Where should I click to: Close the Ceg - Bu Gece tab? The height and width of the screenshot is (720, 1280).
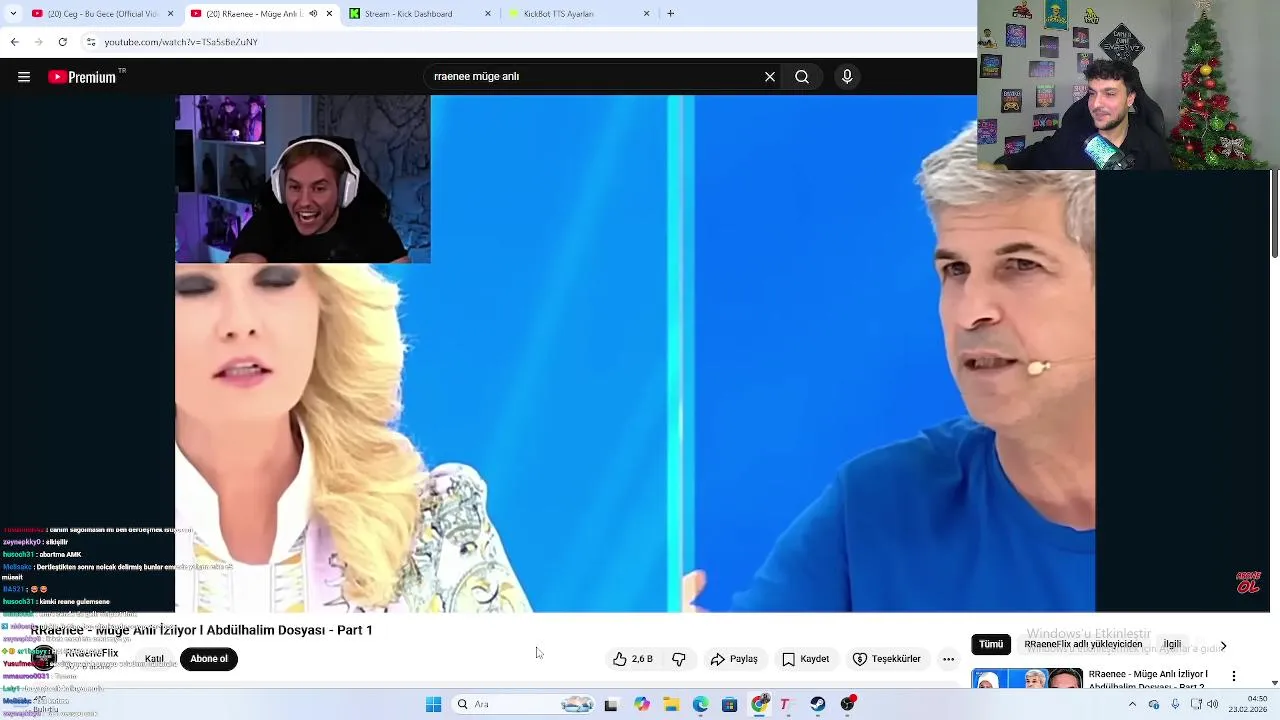click(170, 14)
